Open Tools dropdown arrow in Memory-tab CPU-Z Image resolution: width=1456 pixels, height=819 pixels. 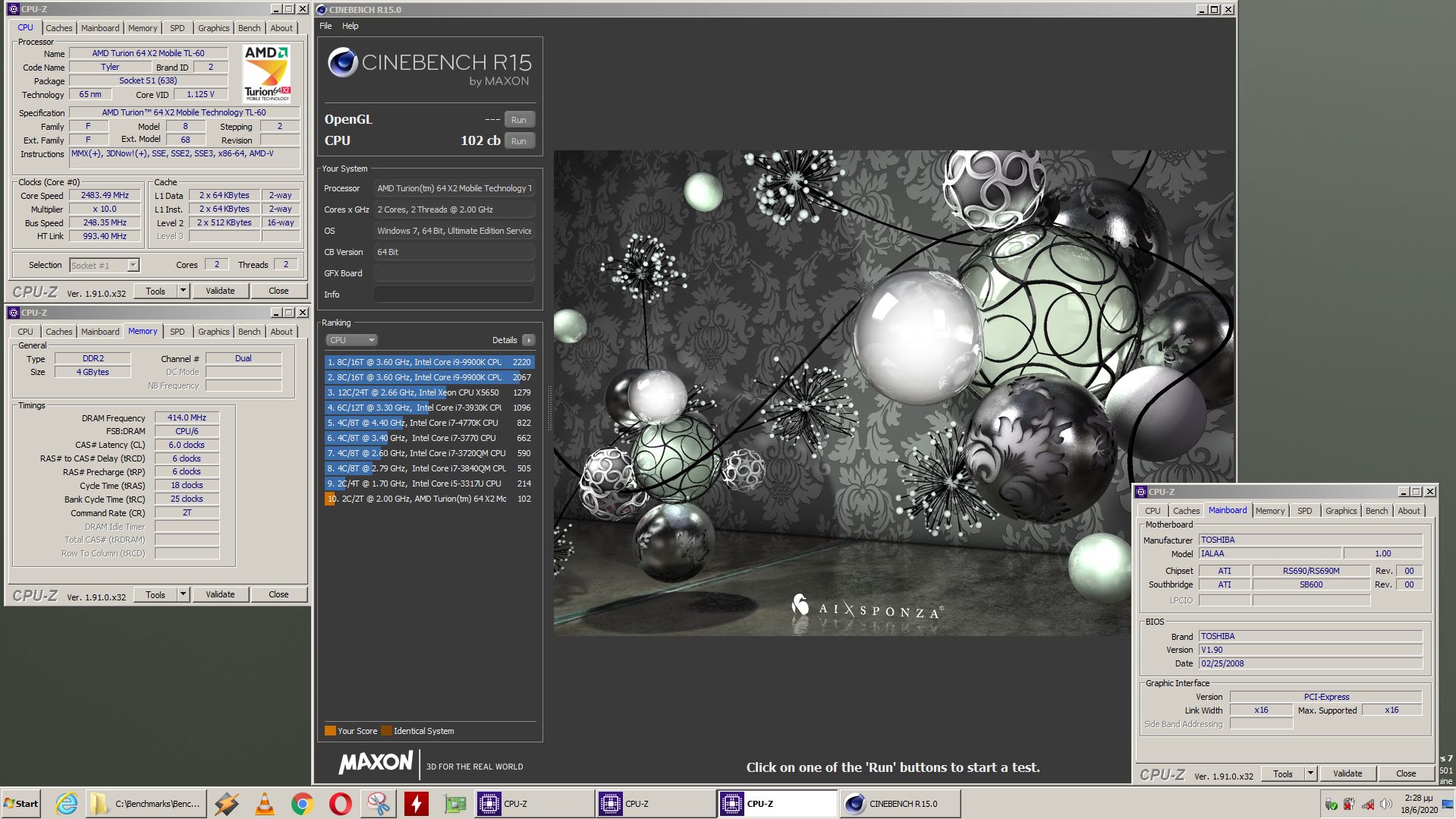(183, 594)
